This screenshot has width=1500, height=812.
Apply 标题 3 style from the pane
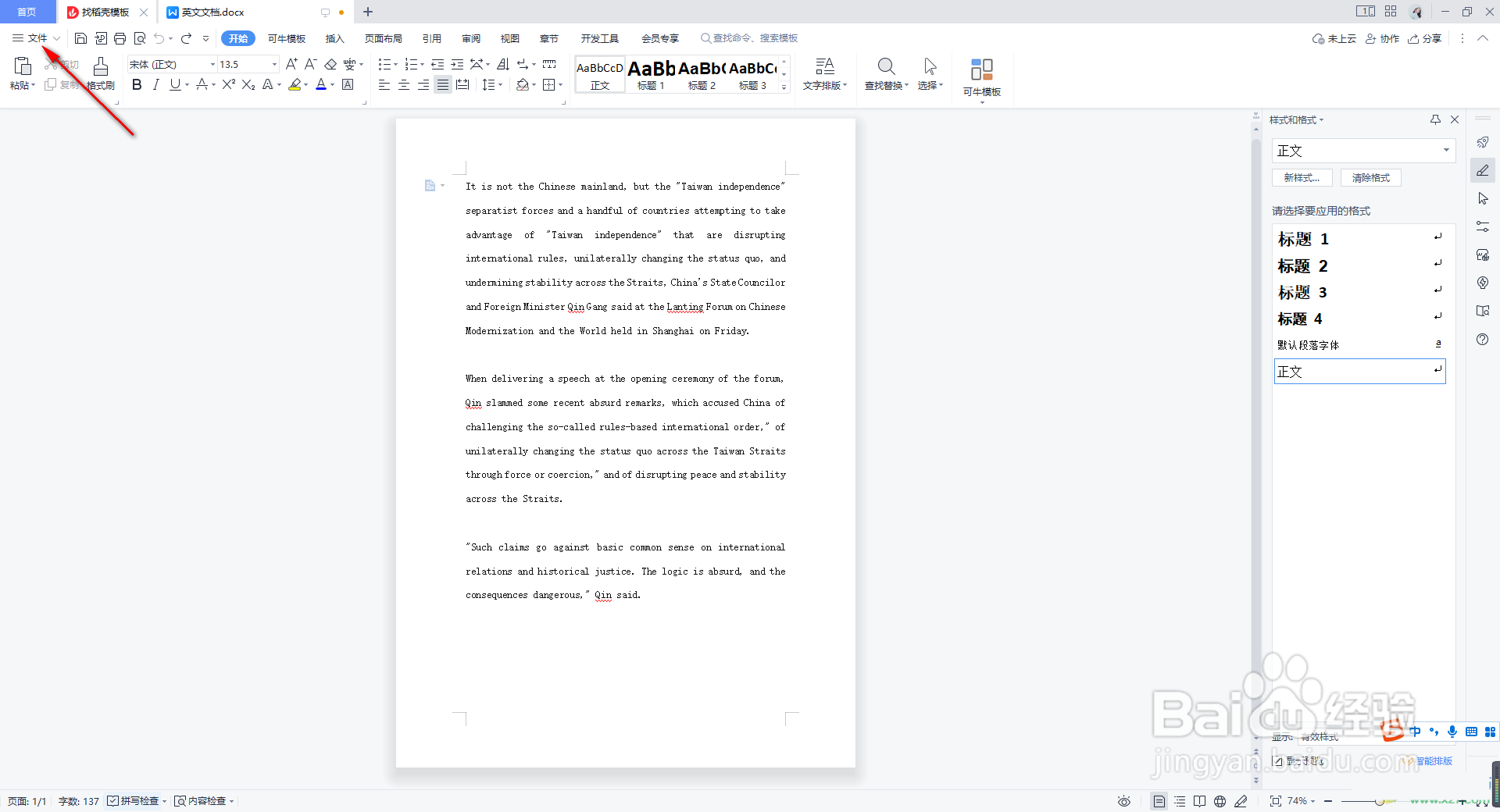click(x=1360, y=292)
